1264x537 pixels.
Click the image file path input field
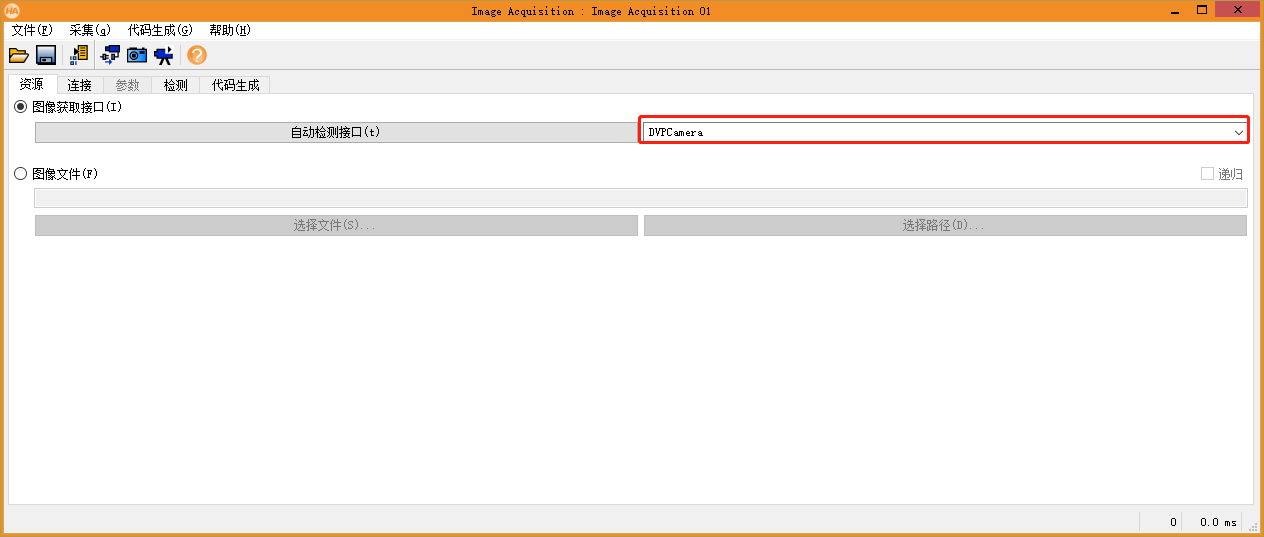coord(641,198)
